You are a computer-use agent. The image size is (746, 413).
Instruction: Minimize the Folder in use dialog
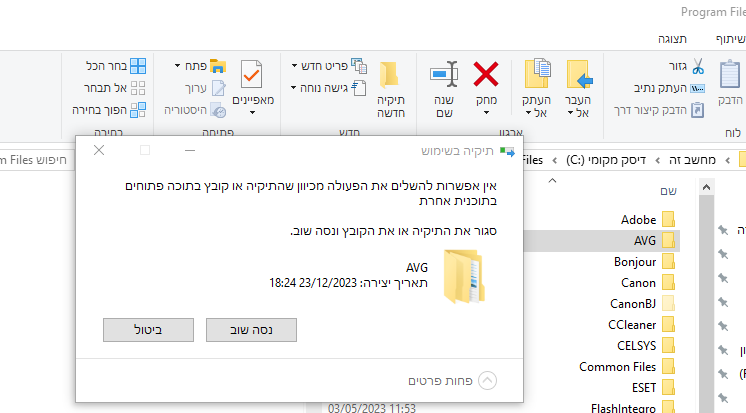pyautogui.click(x=190, y=150)
